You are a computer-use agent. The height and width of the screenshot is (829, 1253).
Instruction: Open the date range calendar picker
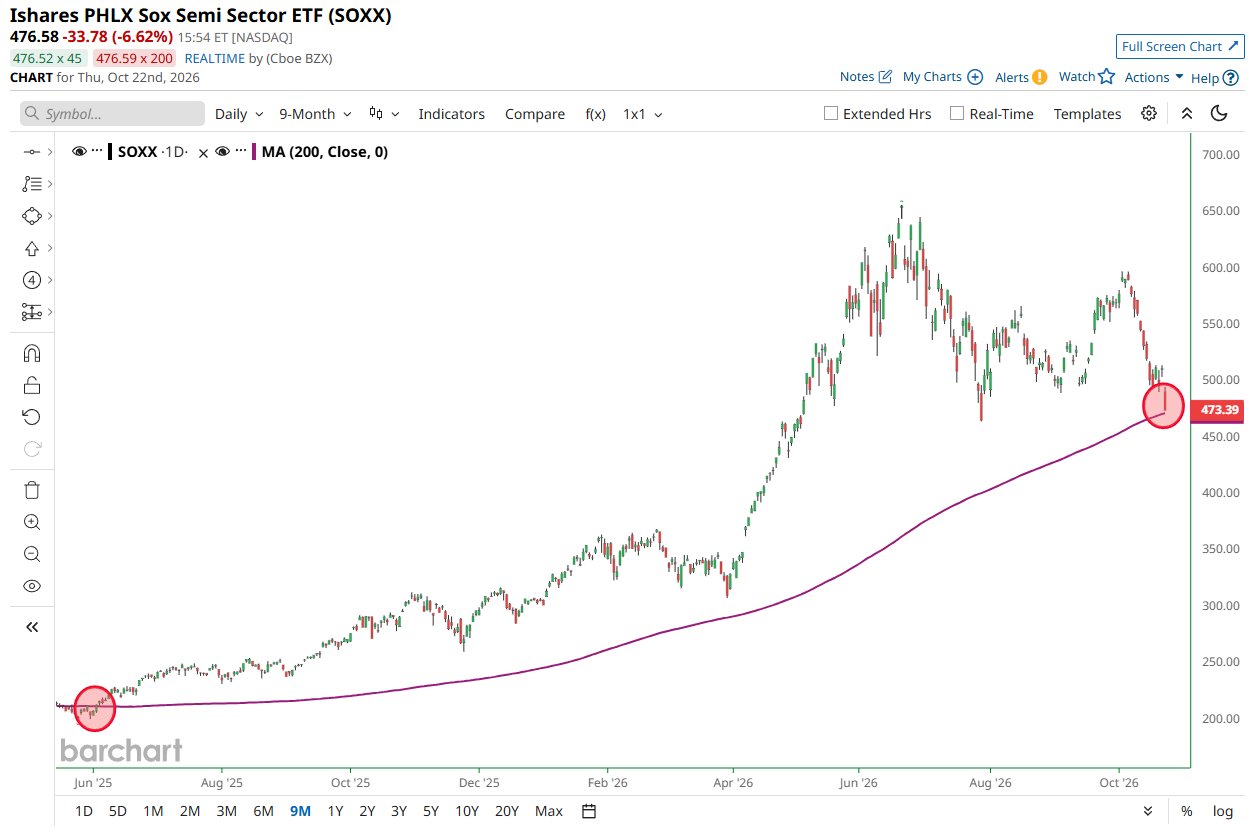click(589, 811)
